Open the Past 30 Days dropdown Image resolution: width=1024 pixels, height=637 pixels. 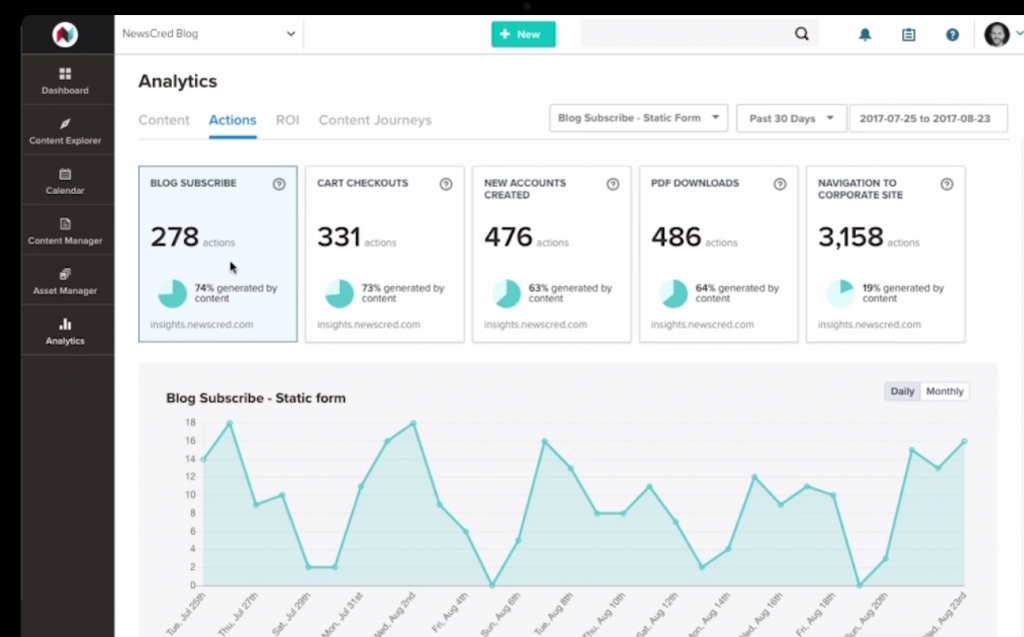[791, 118]
